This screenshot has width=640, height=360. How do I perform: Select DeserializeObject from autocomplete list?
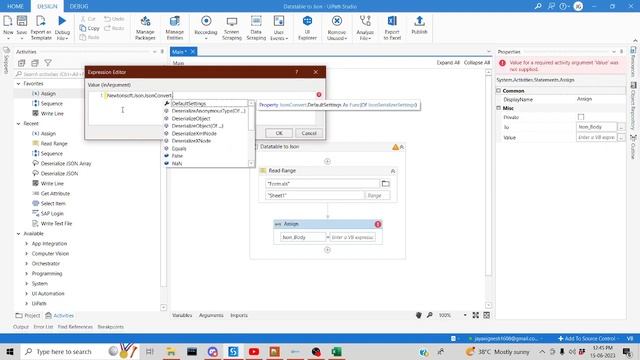coord(191,118)
